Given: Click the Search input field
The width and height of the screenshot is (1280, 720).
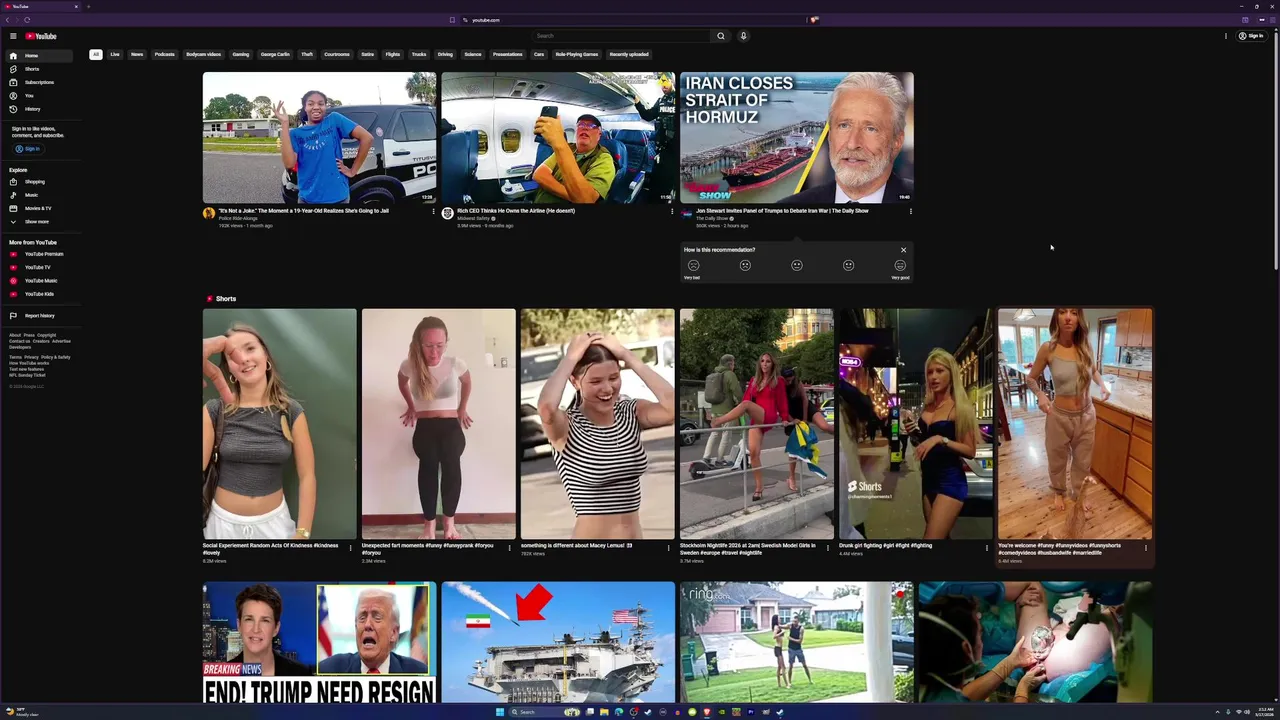Looking at the screenshot, I should click(622, 36).
